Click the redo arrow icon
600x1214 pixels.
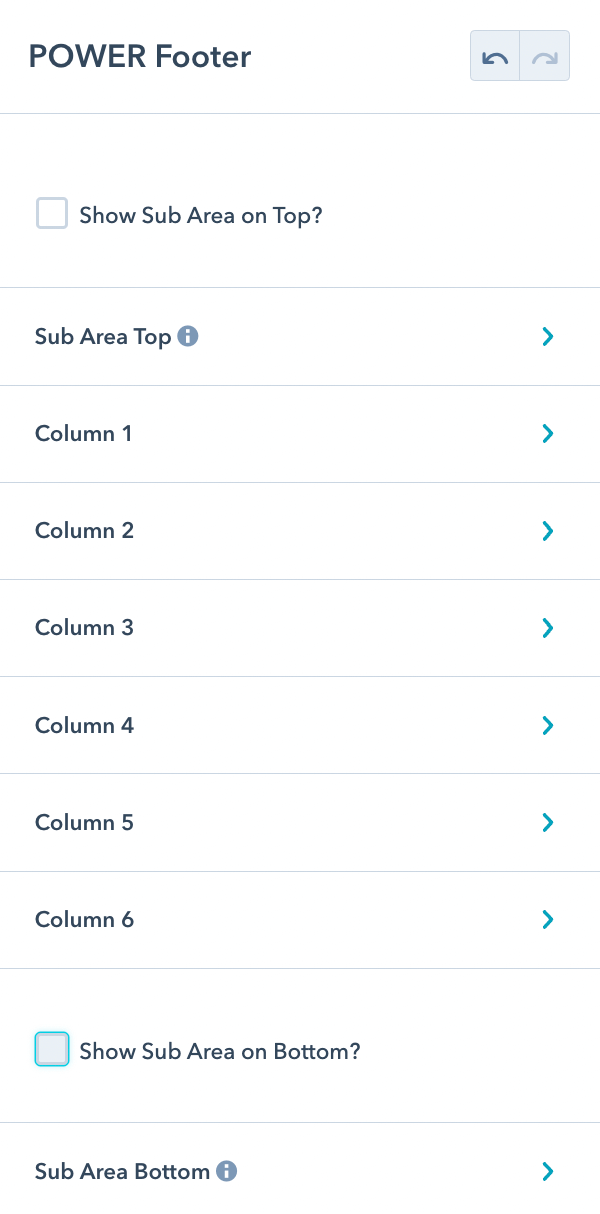click(545, 56)
